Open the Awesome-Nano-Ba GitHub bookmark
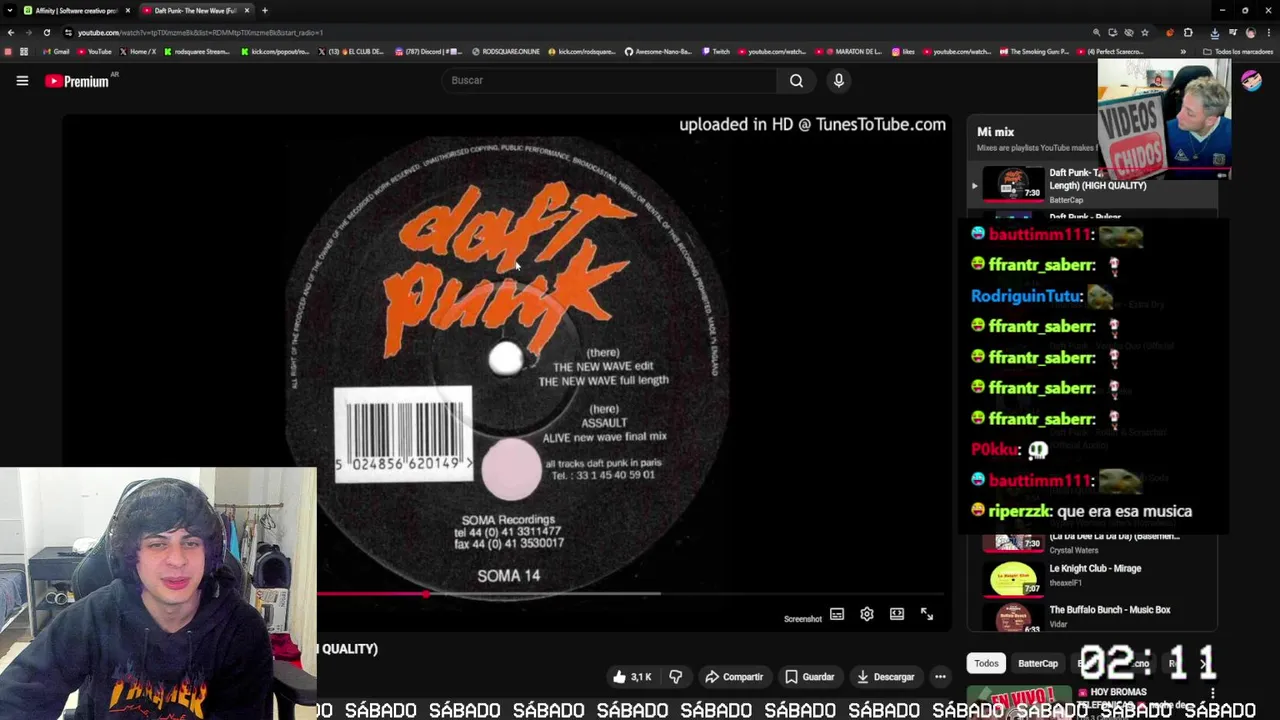This screenshot has height=720, width=1280. [x=659, y=51]
